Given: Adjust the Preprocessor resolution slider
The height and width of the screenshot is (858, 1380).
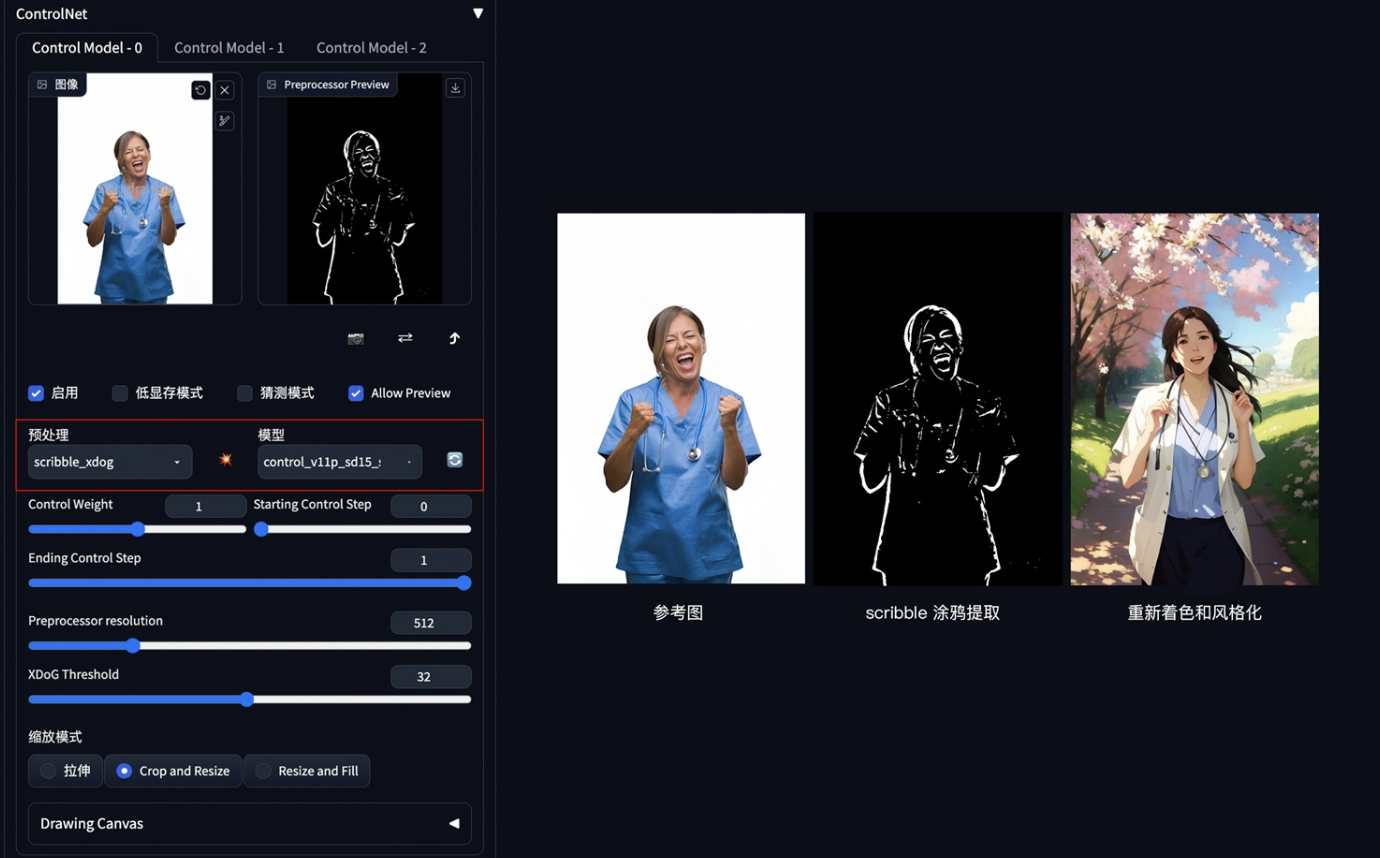Looking at the screenshot, I should [250, 646].
